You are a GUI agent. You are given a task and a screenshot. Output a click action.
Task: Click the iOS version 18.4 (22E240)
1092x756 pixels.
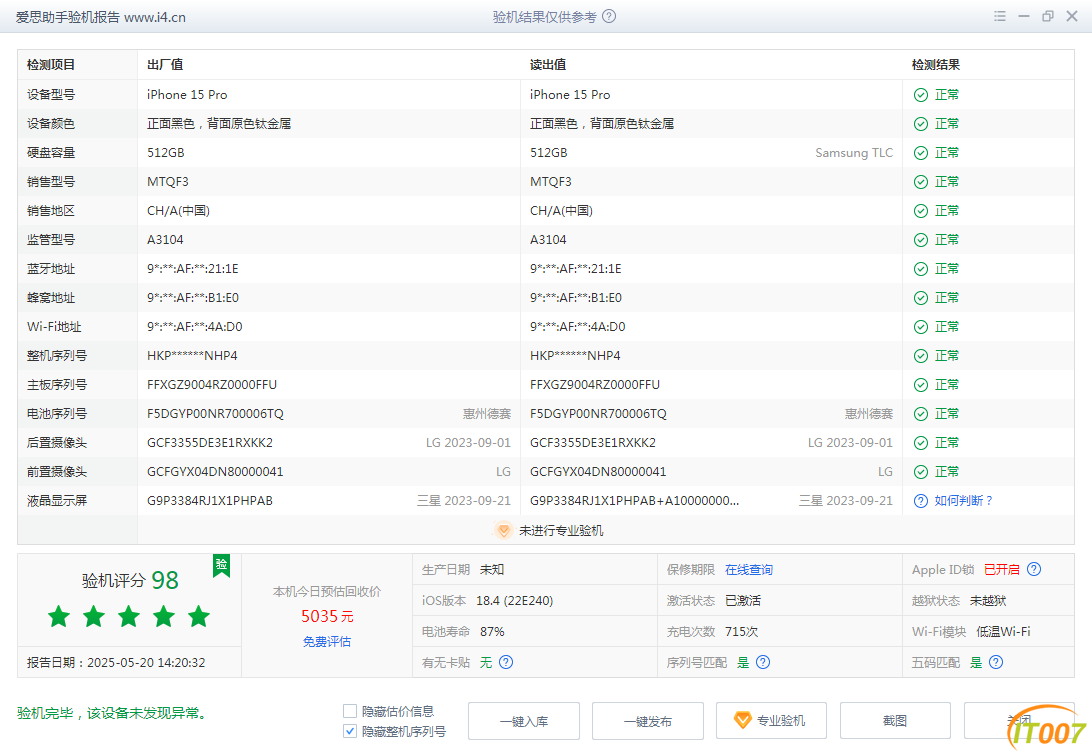point(515,601)
